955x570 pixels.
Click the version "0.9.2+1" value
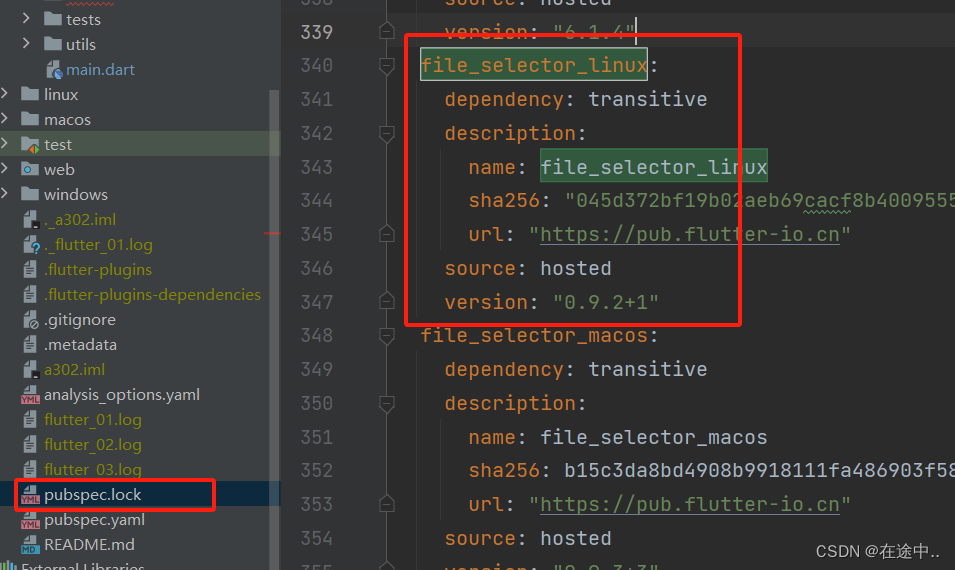(606, 302)
